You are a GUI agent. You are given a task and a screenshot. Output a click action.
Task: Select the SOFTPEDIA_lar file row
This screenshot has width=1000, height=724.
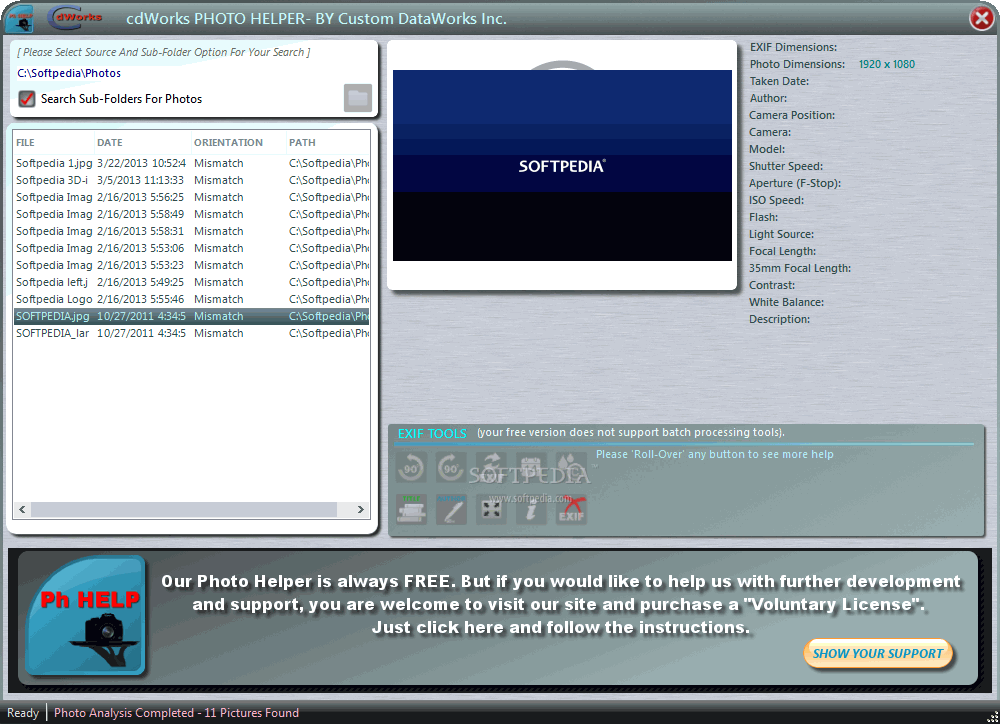pos(191,333)
